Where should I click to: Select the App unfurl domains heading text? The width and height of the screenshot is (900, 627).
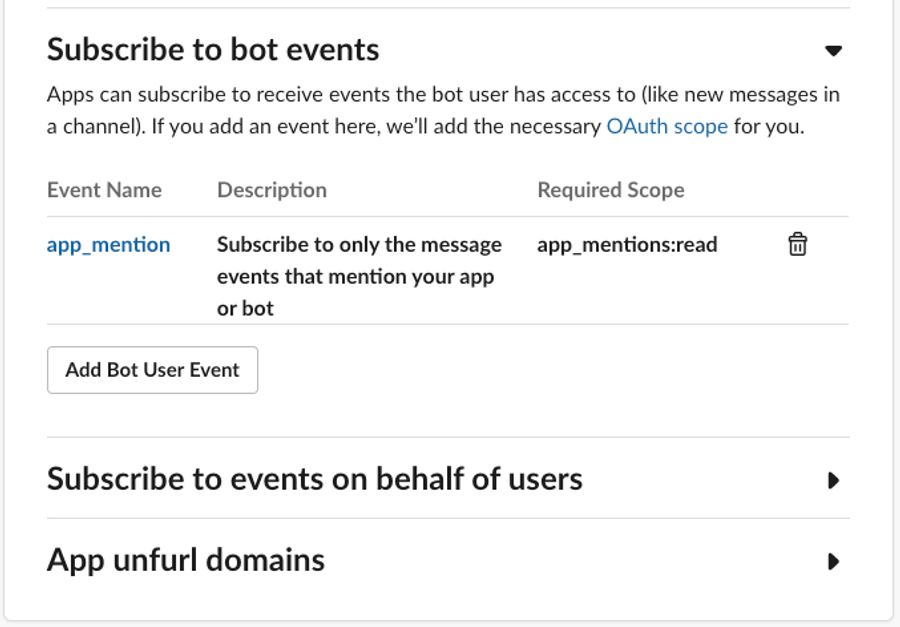186,560
